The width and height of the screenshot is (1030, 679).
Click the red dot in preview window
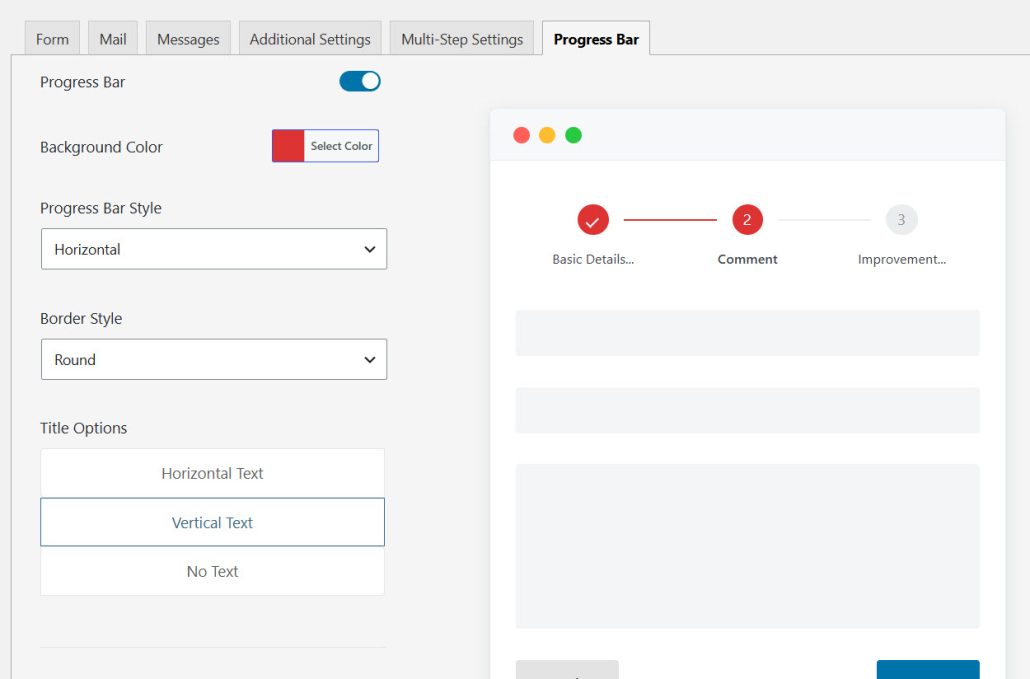click(x=522, y=135)
